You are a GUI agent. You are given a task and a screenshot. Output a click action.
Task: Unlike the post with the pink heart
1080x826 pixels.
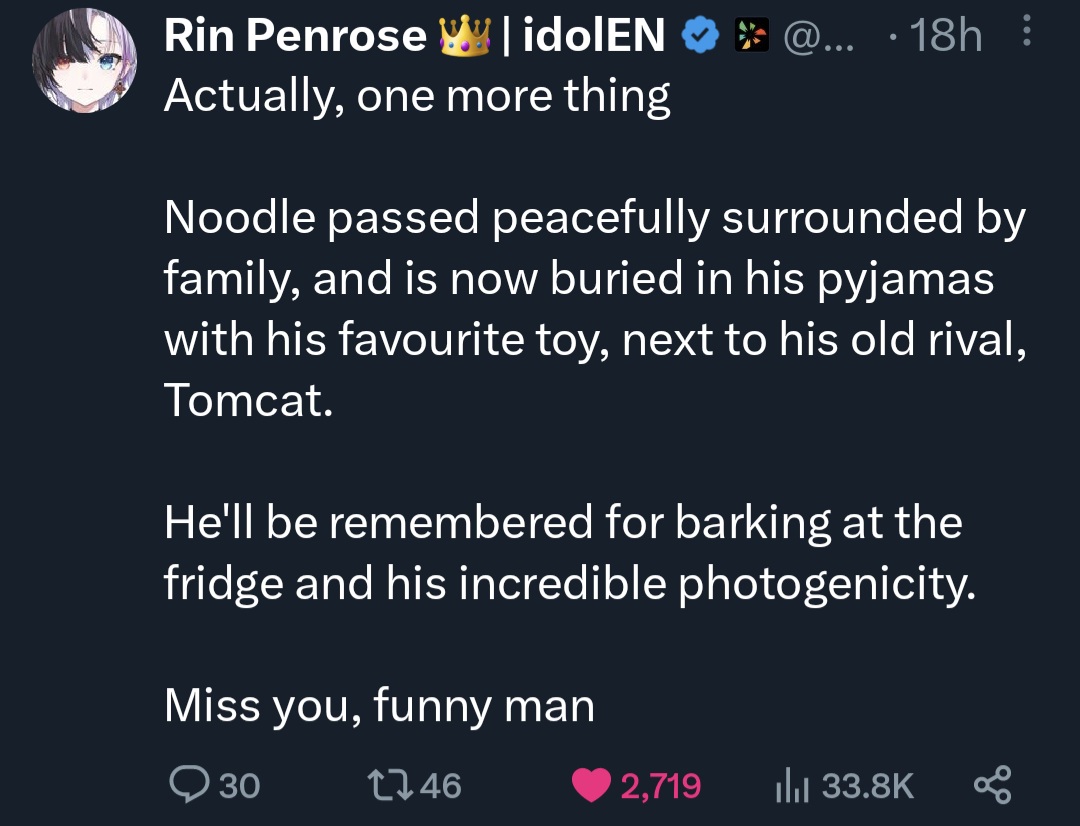point(591,785)
